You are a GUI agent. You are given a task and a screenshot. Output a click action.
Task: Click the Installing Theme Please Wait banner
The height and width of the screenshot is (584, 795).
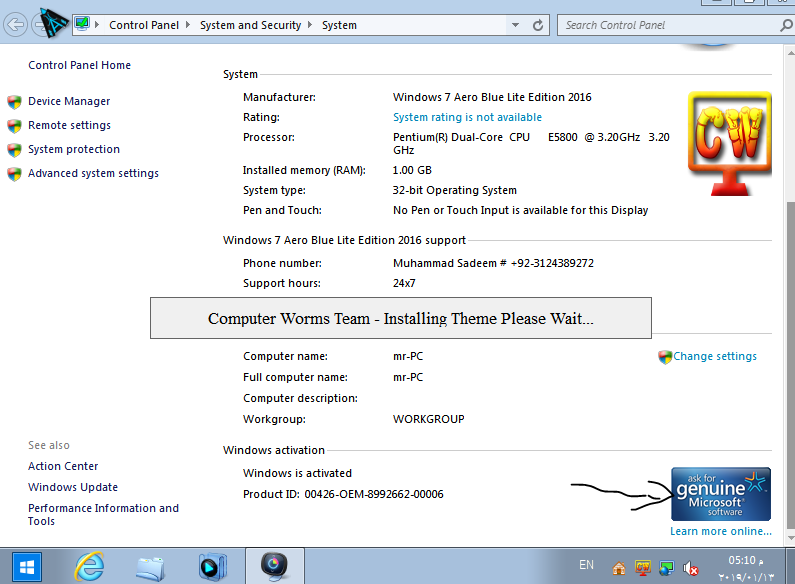pos(401,318)
